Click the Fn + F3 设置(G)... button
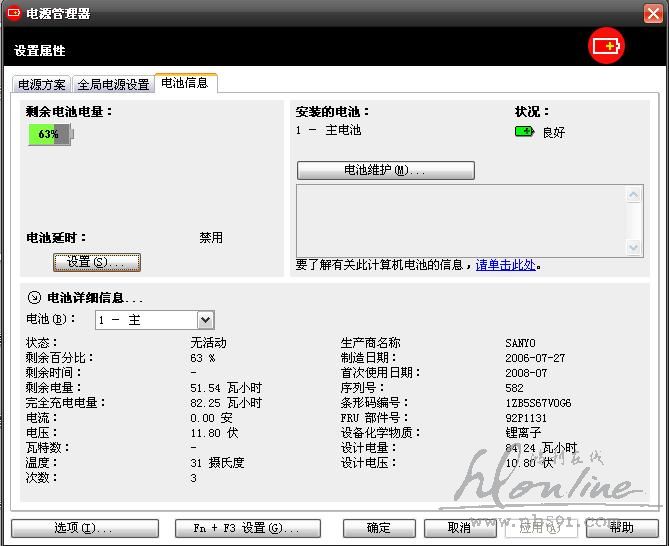This screenshot has width=669, height=546. (x=247, y=527)
